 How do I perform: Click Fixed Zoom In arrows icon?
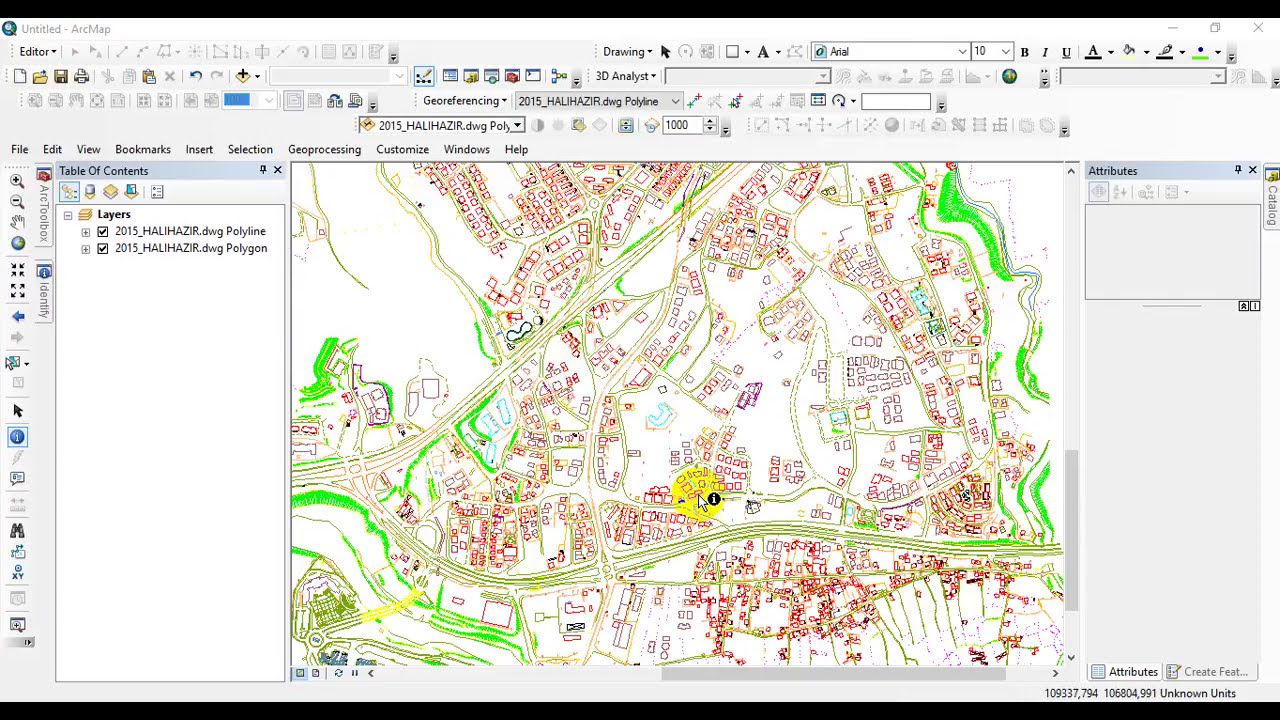point(17,270)
